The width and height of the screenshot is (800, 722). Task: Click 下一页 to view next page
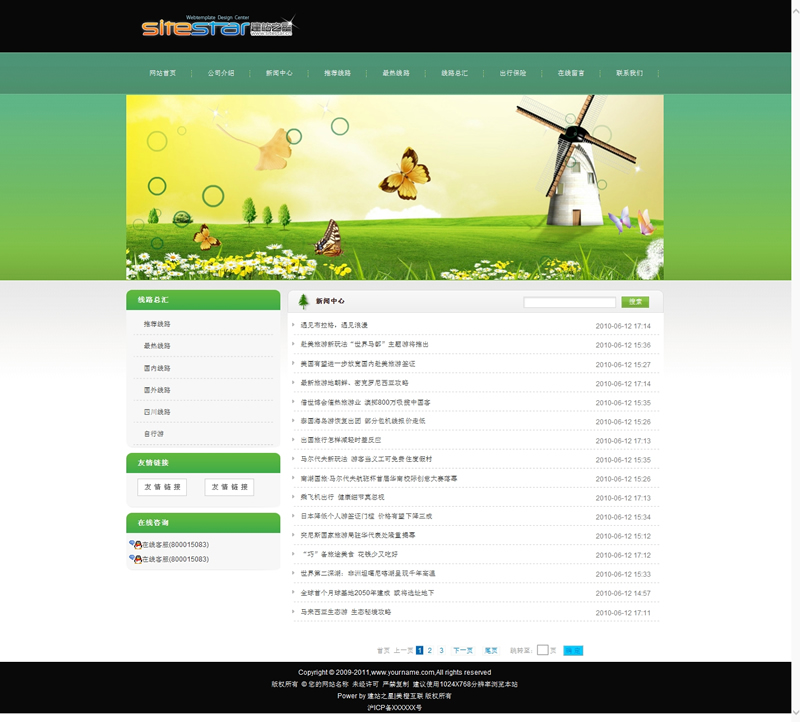(x=463, y=650)
